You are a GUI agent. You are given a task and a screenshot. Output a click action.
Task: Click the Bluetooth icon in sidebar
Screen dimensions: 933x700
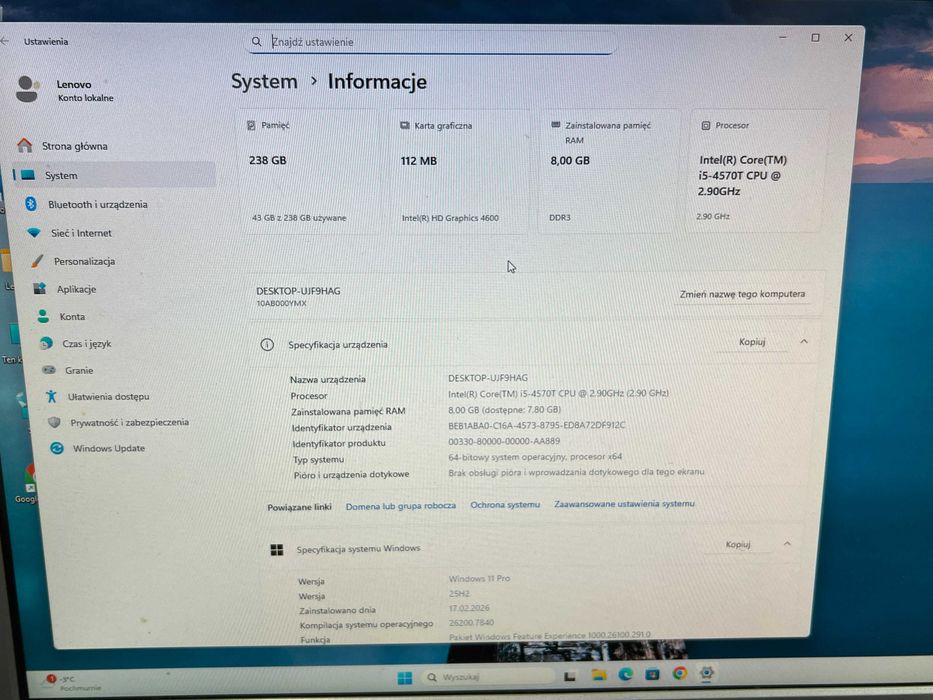pyautogui.click(x=31, y=204)
